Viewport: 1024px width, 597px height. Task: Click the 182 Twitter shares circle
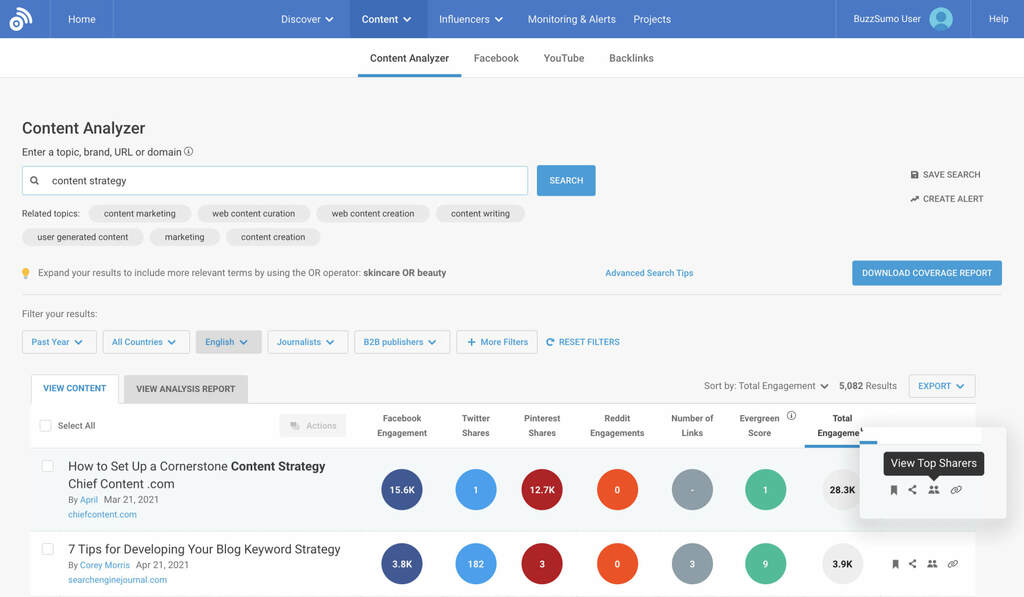(x=475, y=564)
